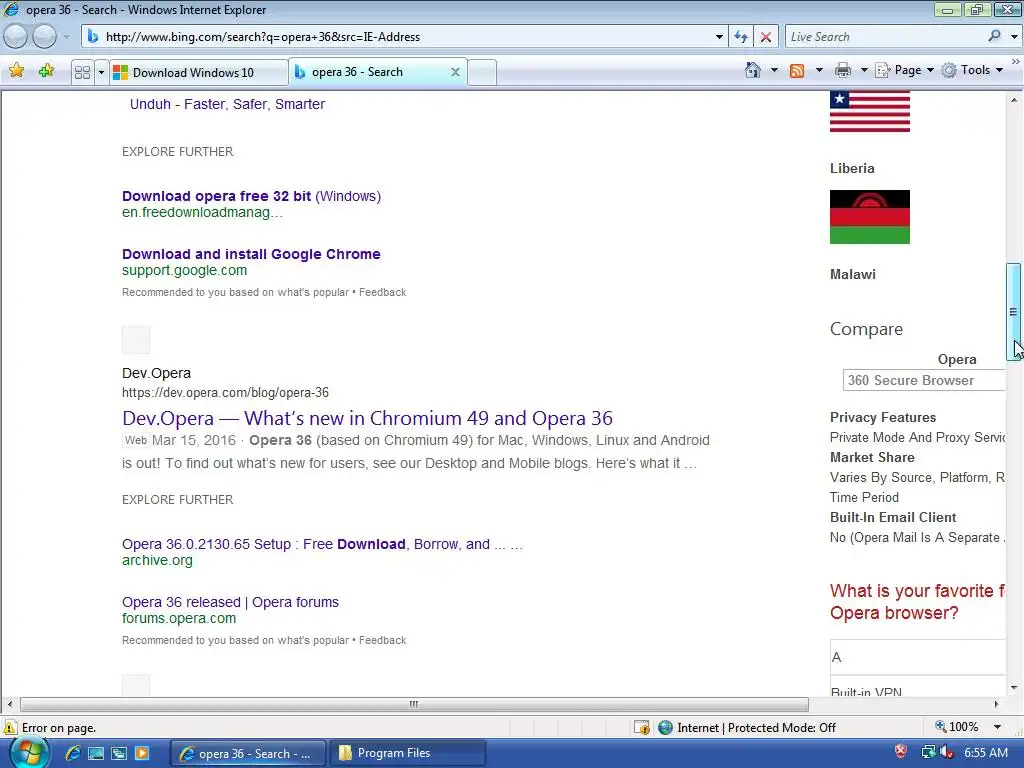The image size is (1024, 768).
Task: Click the vertical scrollbar up arrow
Action: point(1014,100)
